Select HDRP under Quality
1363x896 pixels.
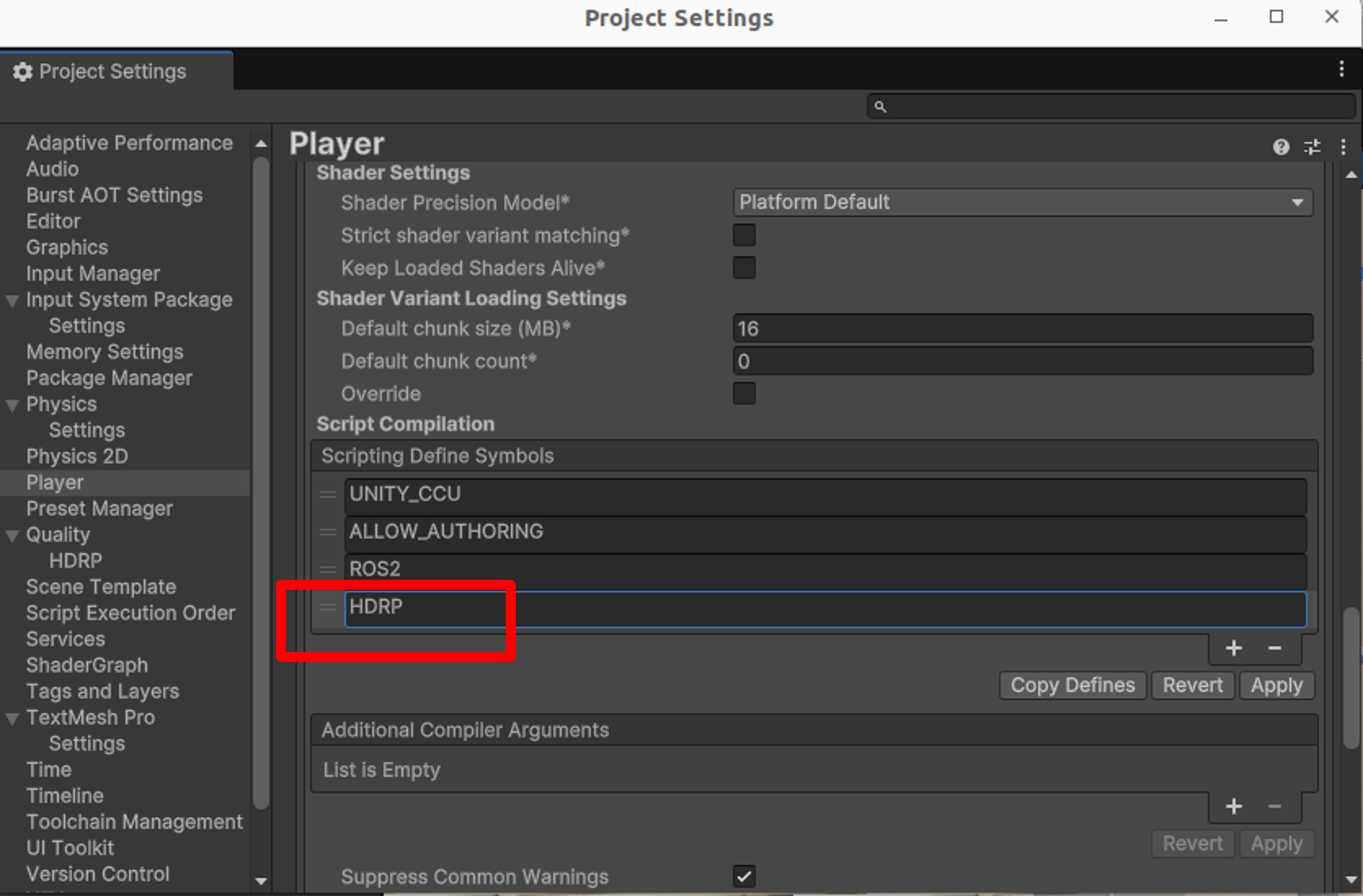(x=76, y=560)
